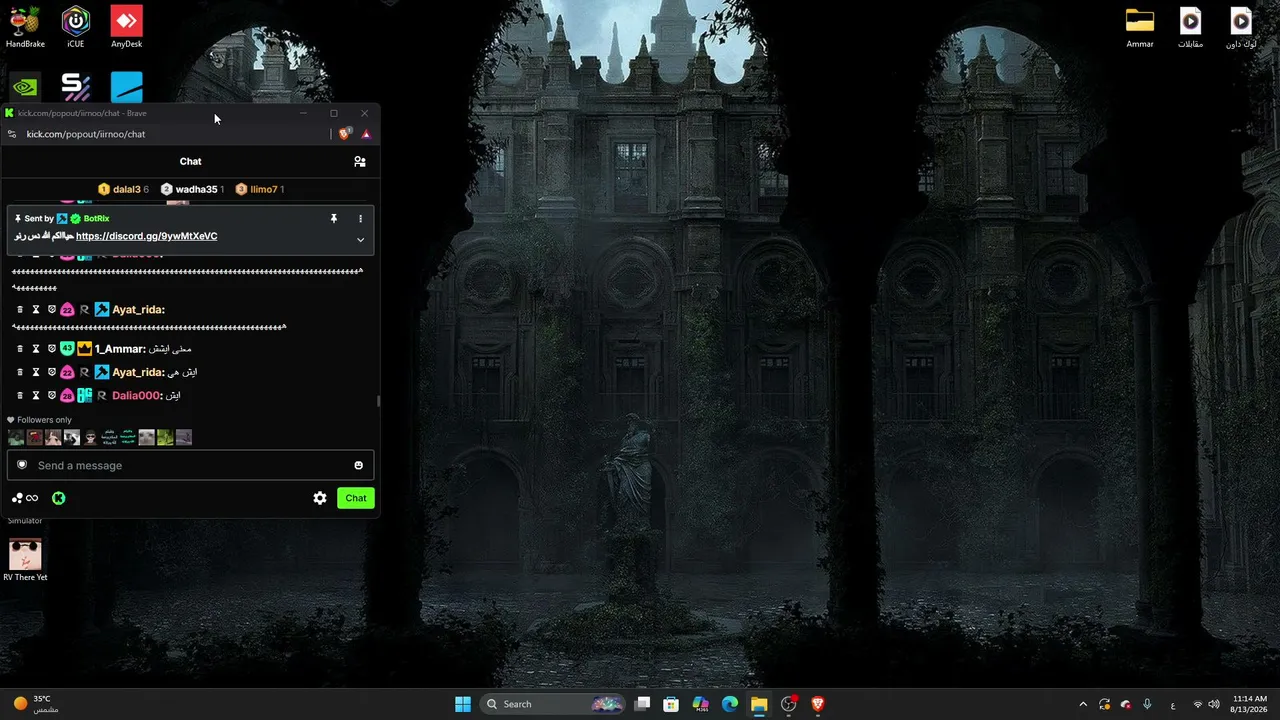Screen dimensions: 1280x720
Task: Select top gifter llimo7
Action: click(x=260, y=189)
